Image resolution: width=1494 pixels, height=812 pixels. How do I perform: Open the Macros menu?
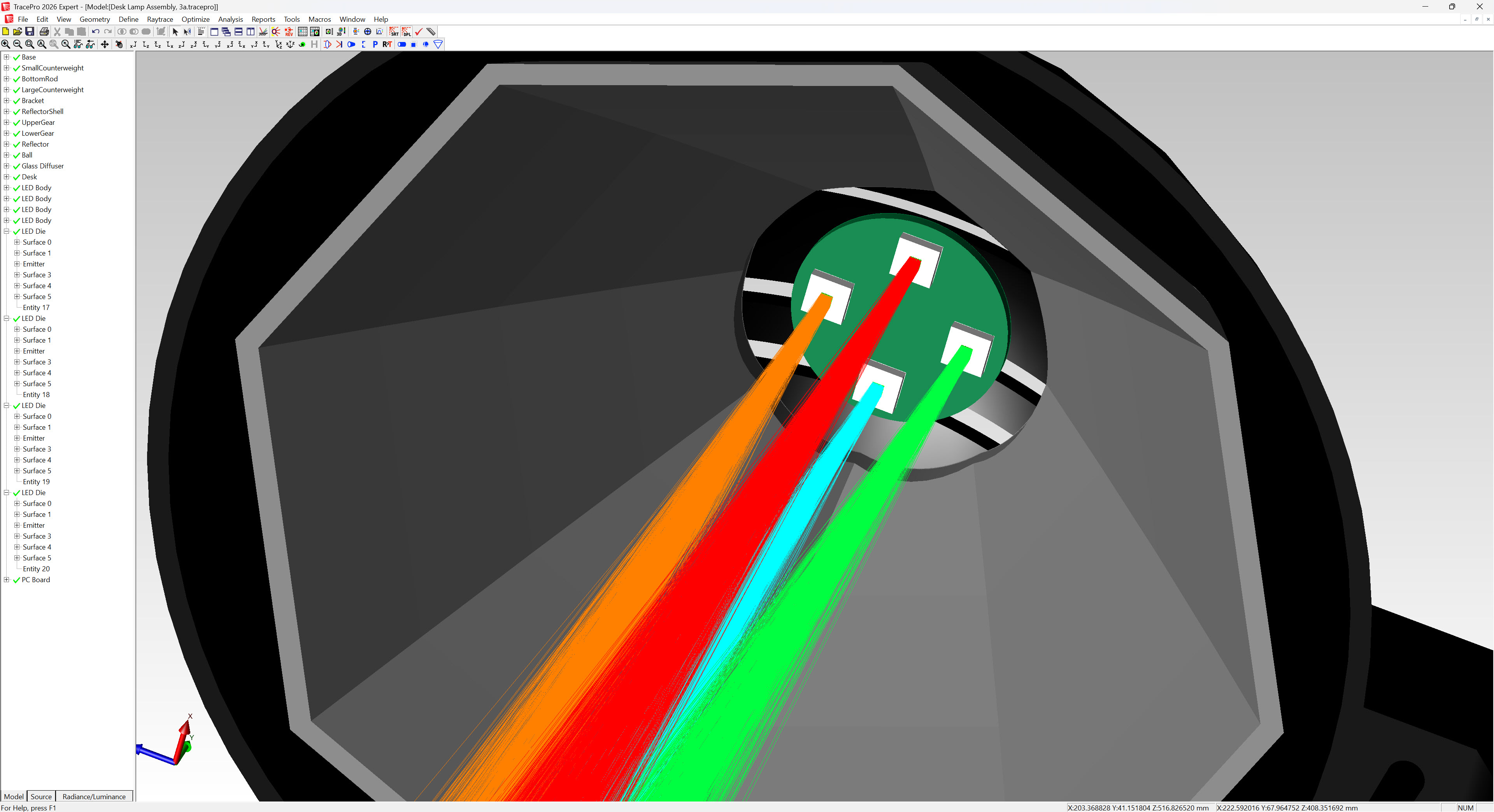point(319,19)
